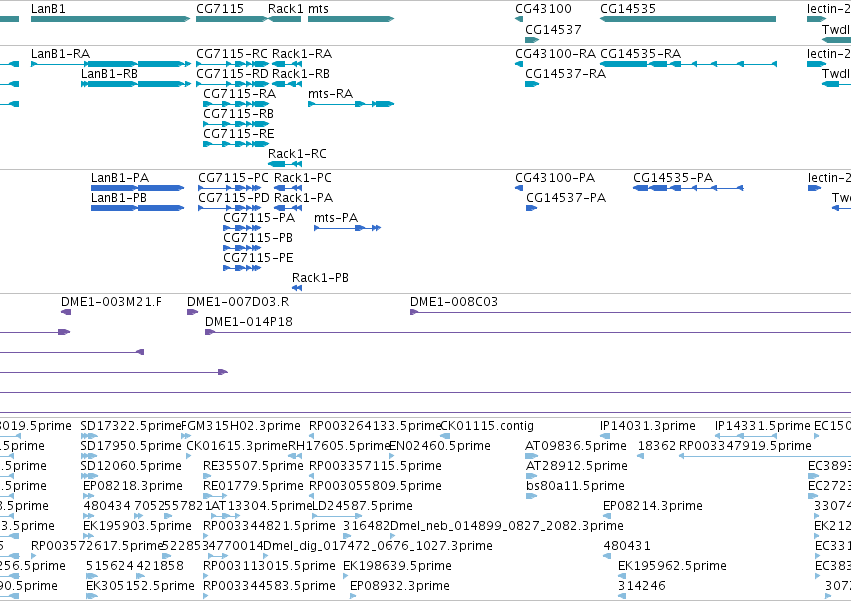Click CDS CG7115-PD

coord(230,208)
